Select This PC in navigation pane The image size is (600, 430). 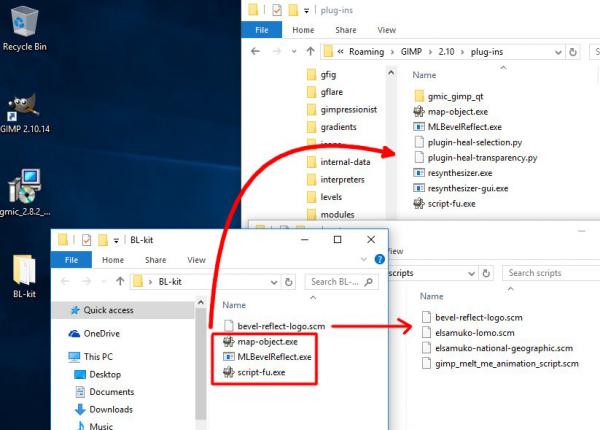point(91,357)
